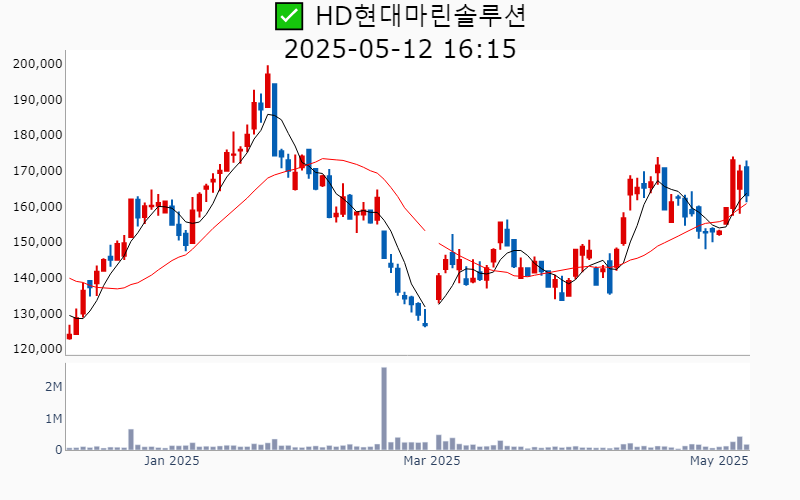
Task: Click the green checkmark icon in the title
Action: 289,16
